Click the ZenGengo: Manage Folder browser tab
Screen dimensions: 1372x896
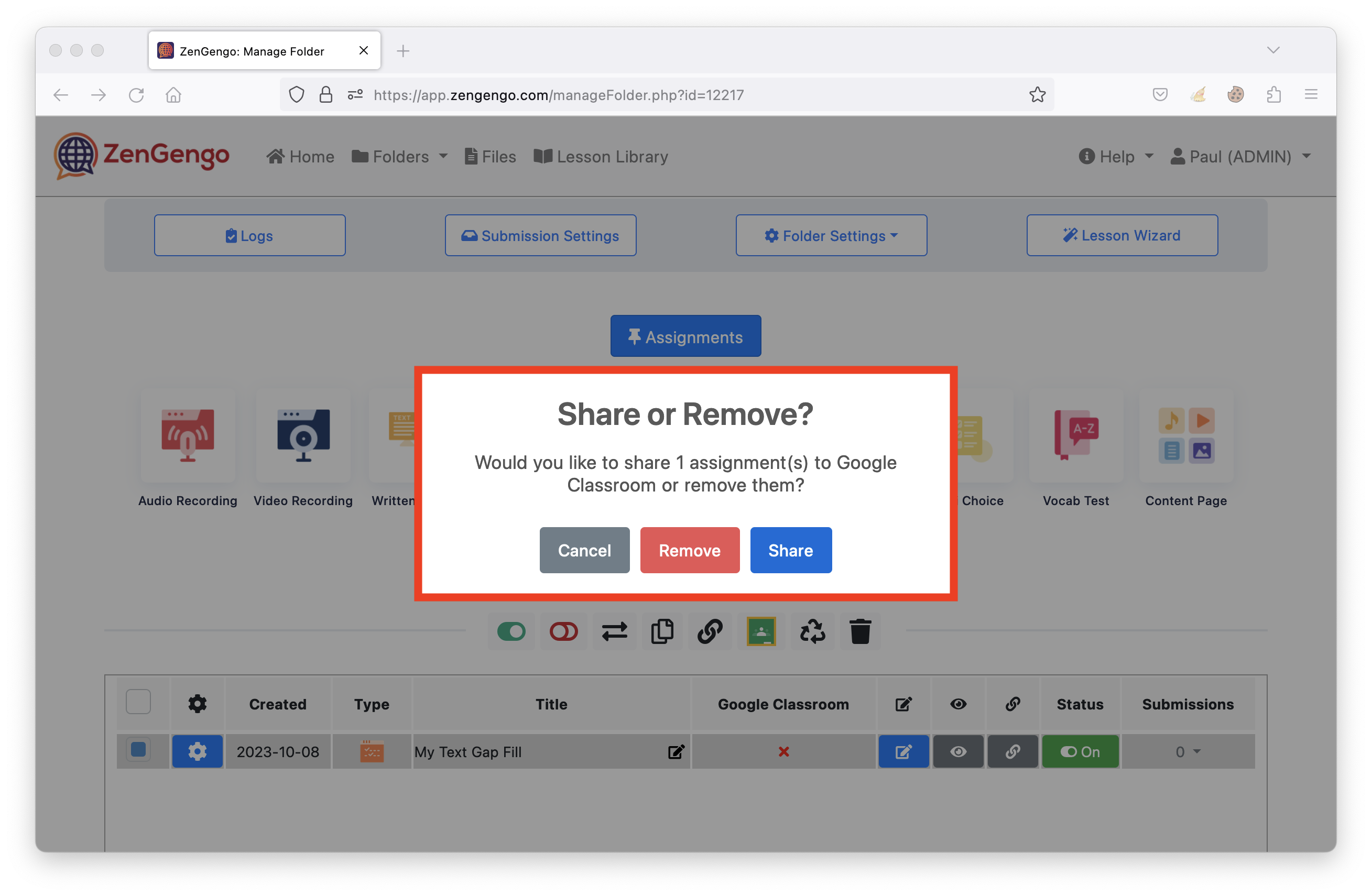pyautogui.click(x=264, y=51)
